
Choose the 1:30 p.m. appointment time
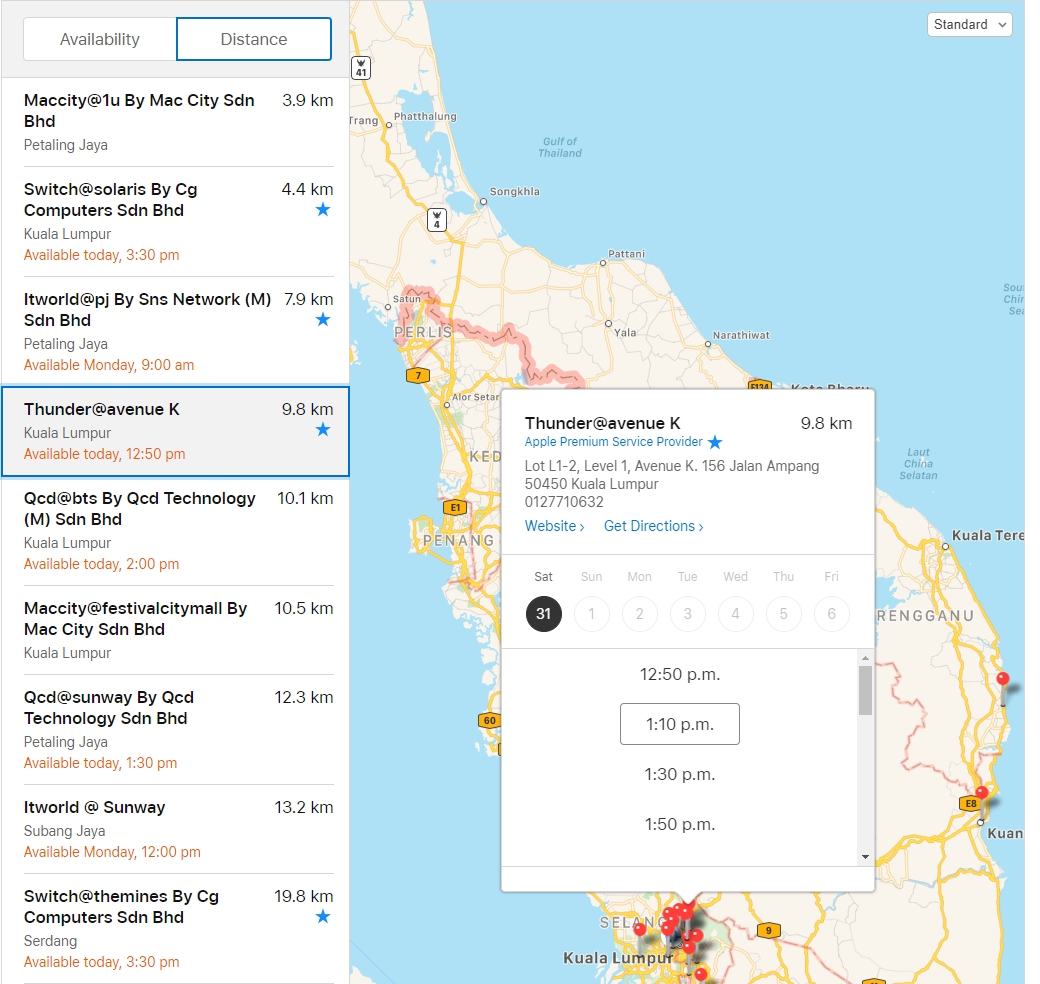[679, 774]
